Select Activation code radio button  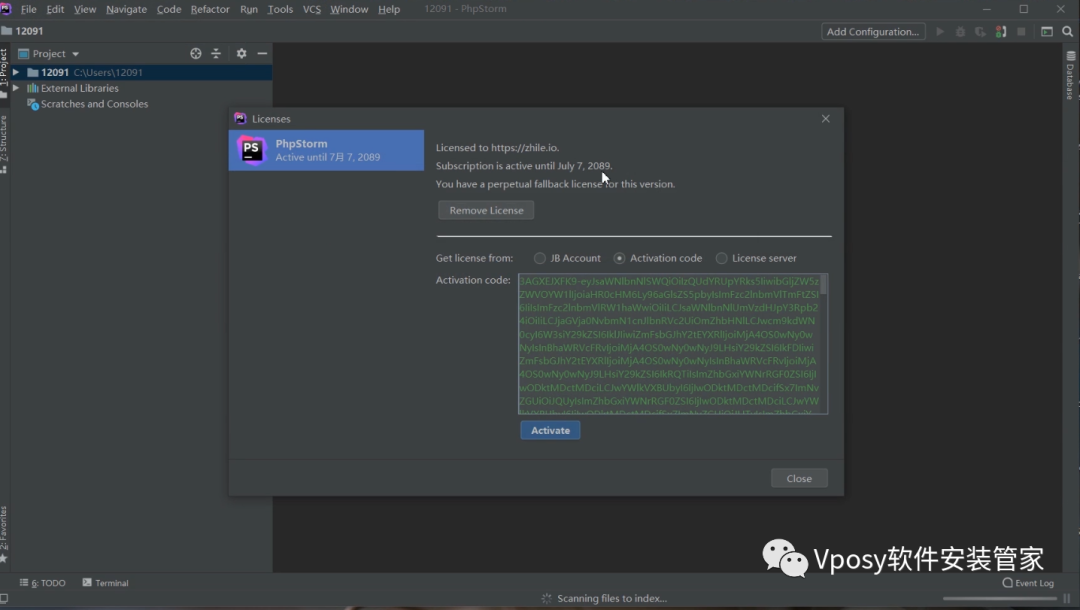pos(619,258)
